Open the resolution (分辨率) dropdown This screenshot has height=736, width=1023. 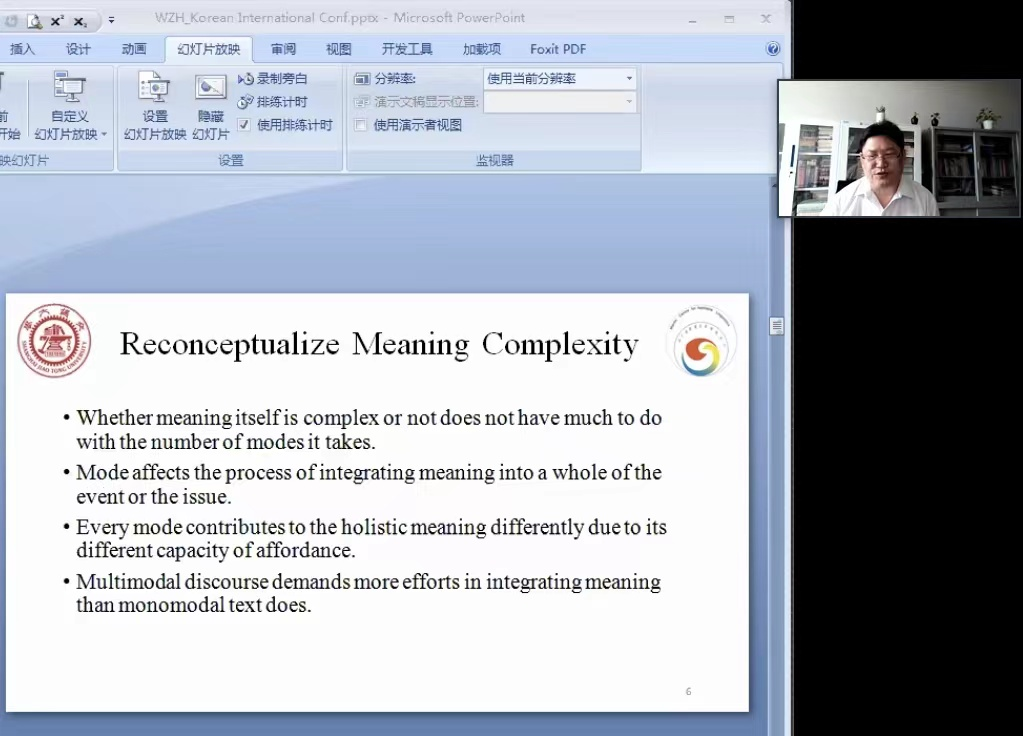(629, 79)
